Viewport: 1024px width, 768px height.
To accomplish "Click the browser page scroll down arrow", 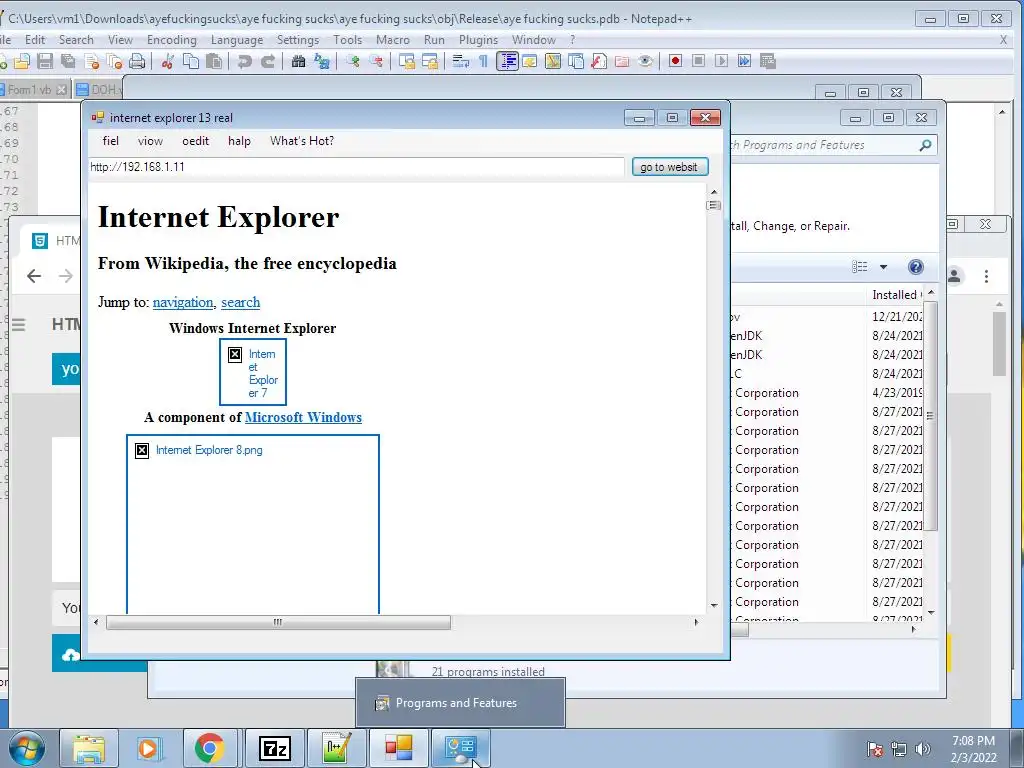I will click(714, 605).
